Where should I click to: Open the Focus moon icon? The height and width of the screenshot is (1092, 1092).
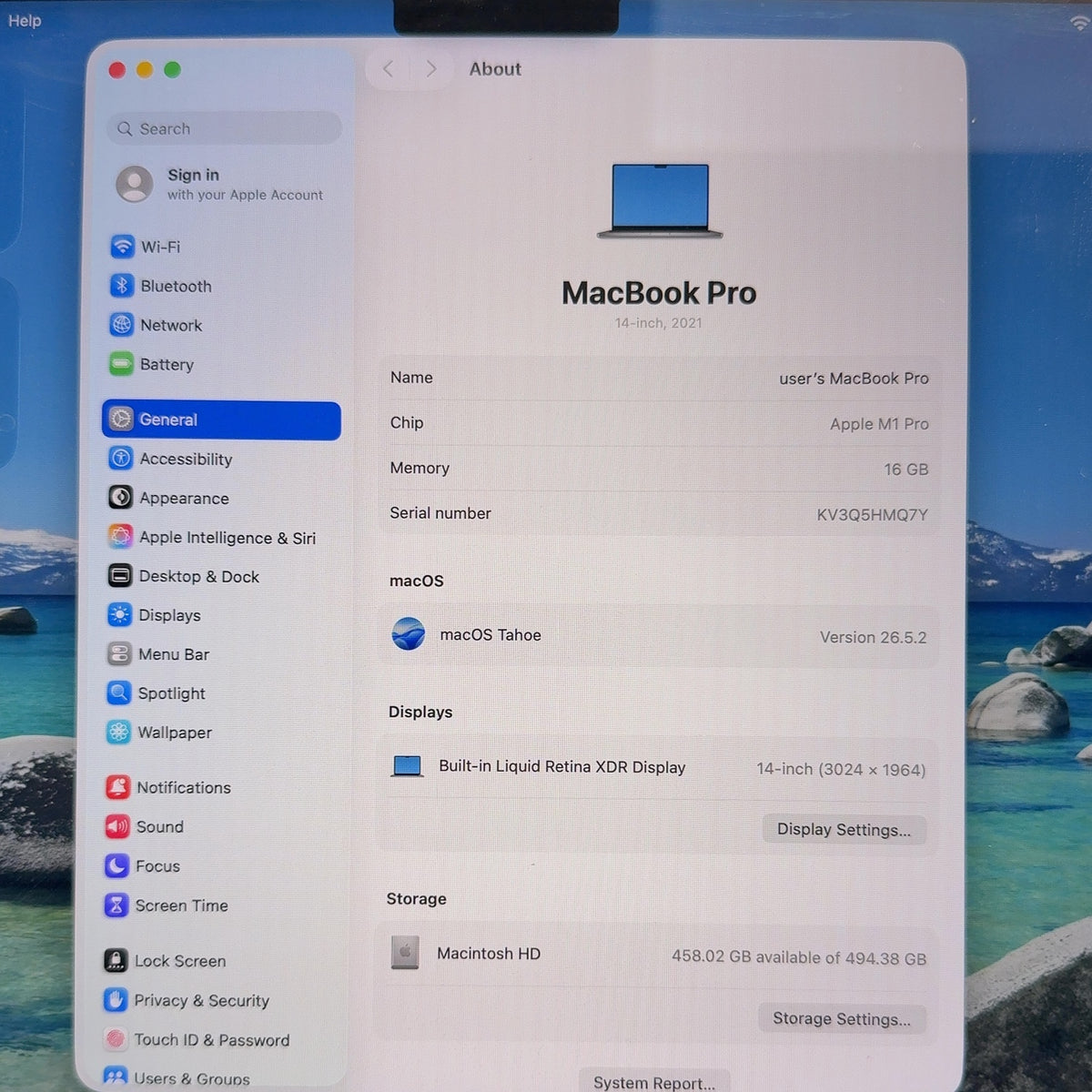pos(116,866)
